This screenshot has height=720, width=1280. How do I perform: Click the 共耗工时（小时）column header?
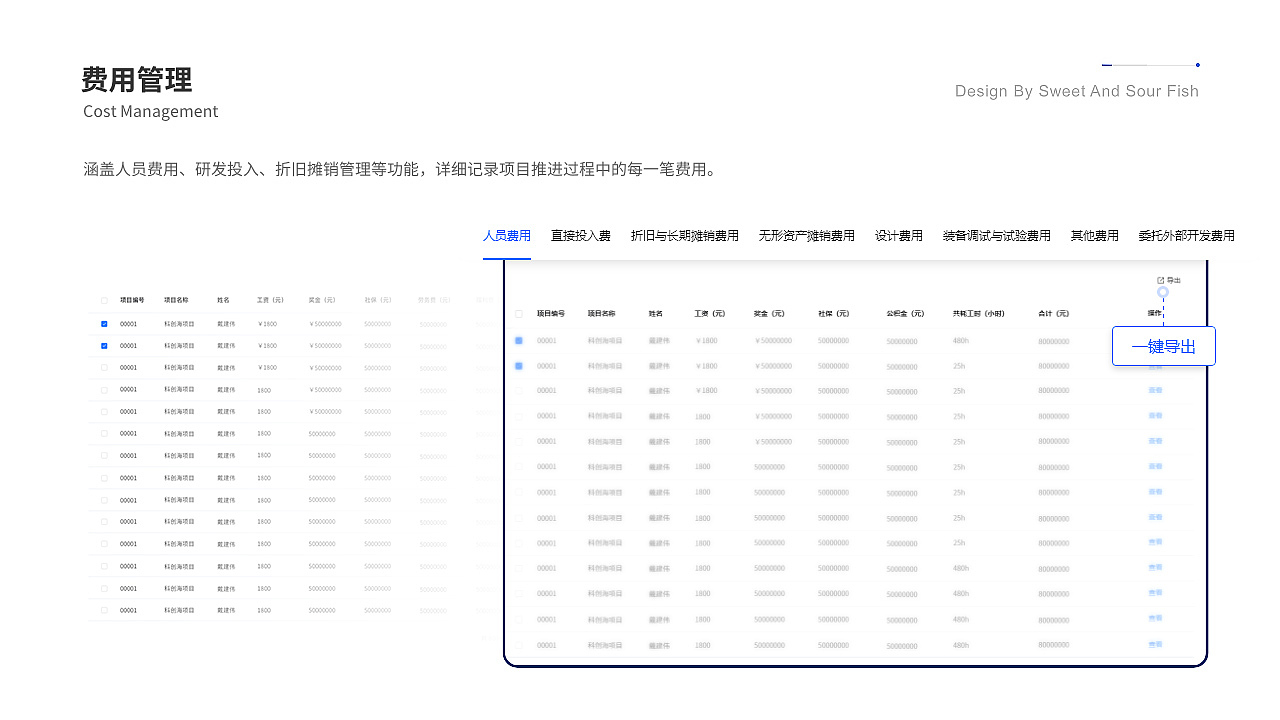978,312
